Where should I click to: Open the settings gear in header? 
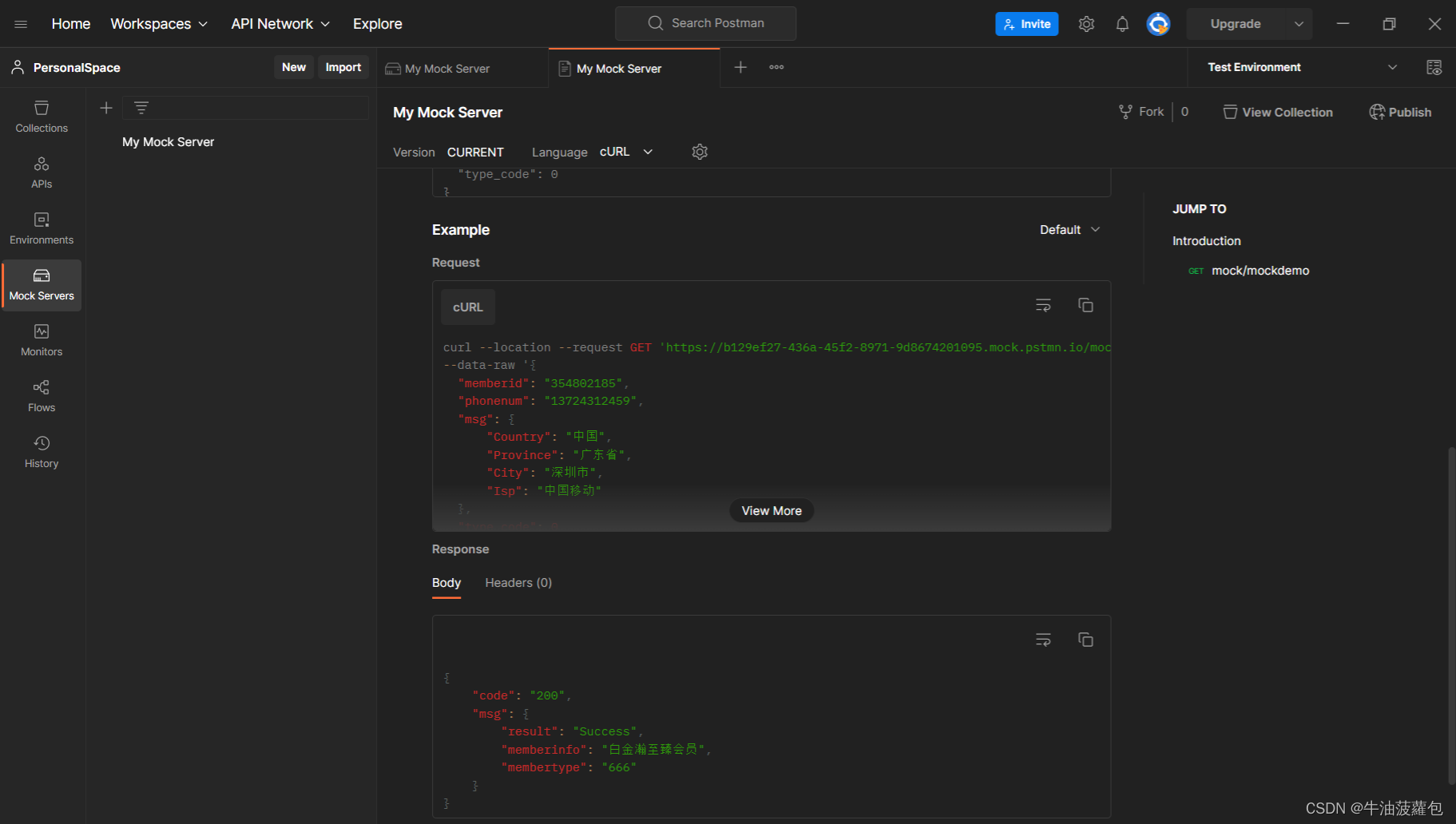[1086, 24]
